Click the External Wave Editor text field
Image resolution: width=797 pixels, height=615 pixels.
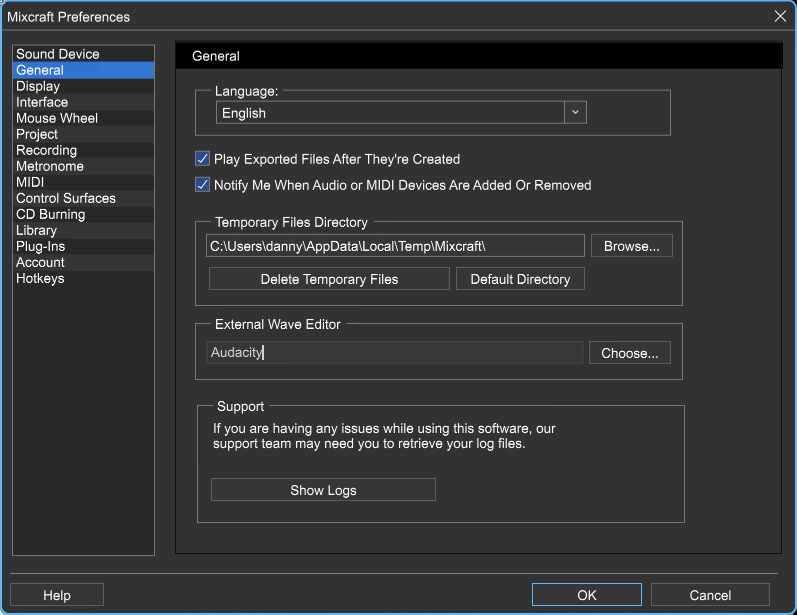394,353
